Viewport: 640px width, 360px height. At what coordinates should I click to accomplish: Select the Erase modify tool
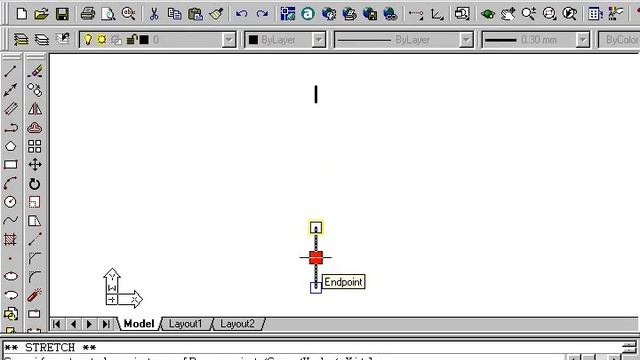tap(35, 71)
